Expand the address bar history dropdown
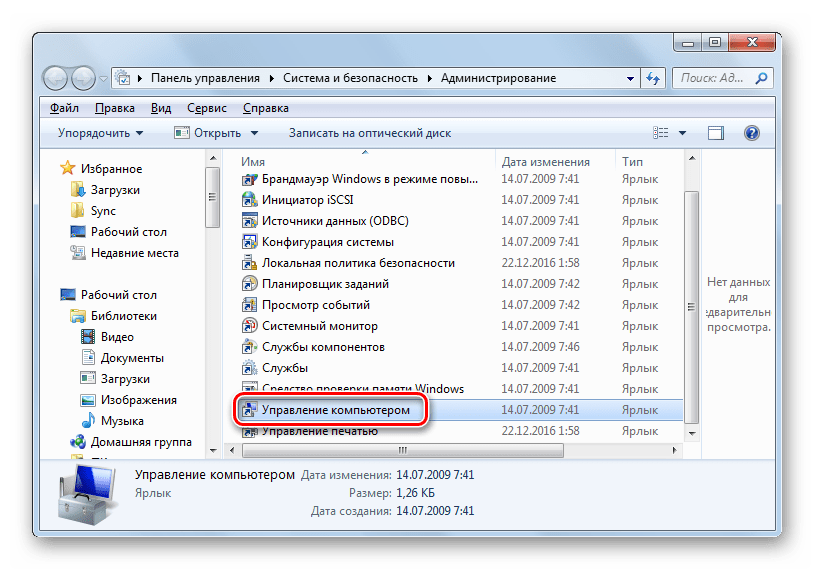This screenshot has width=815, height=570. click(x=630, y=78)
